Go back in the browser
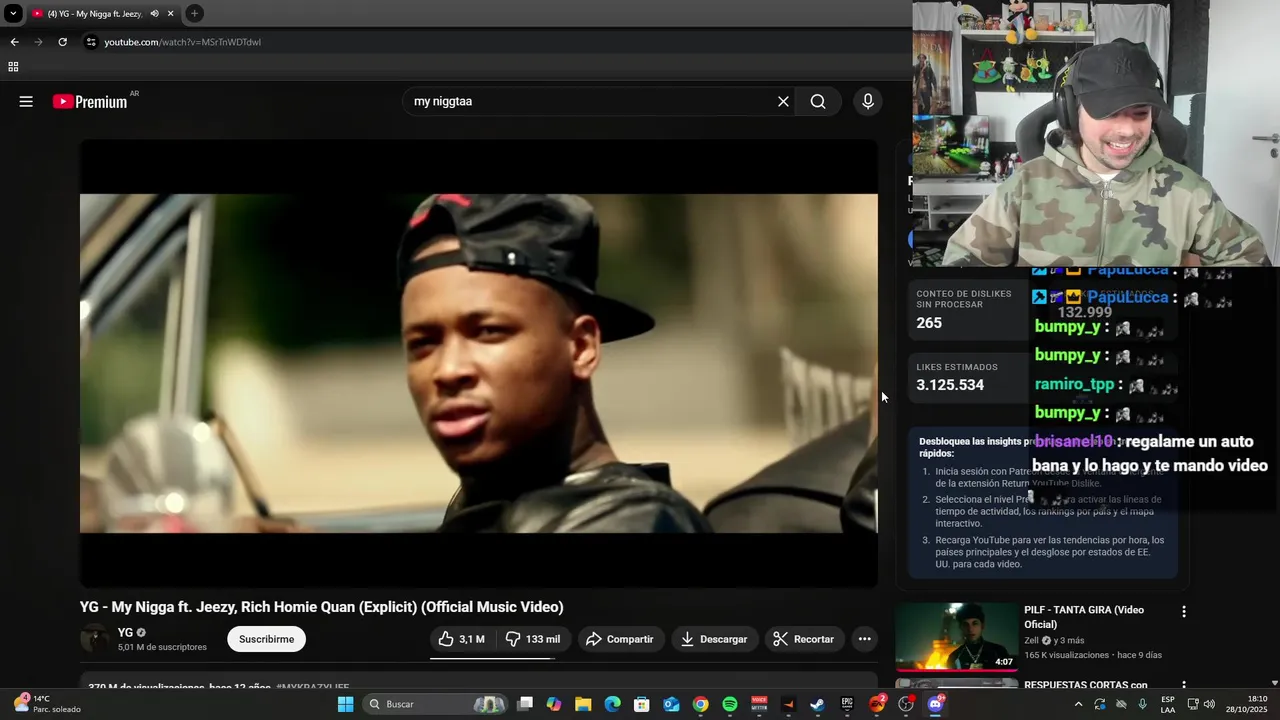 (14, 42)
